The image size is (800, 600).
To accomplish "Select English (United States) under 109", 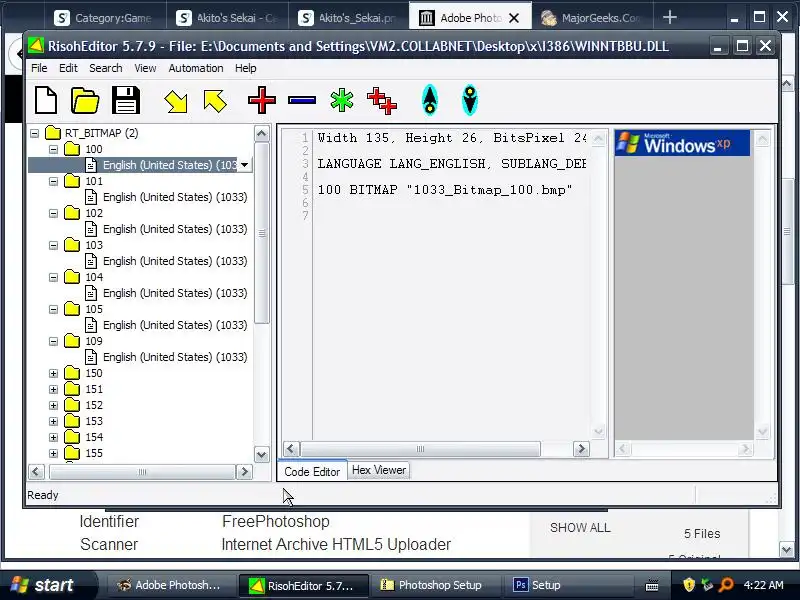I will [x=175, y=357].
